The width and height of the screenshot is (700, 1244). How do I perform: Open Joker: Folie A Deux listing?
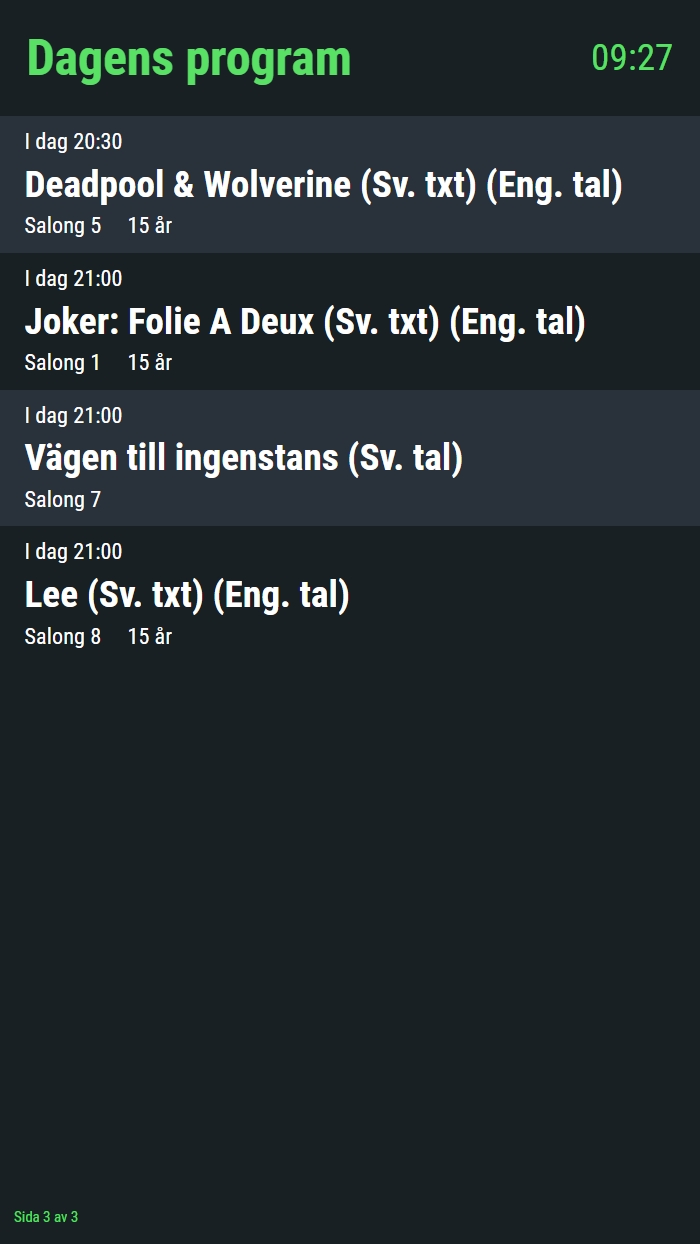point(304,322)
